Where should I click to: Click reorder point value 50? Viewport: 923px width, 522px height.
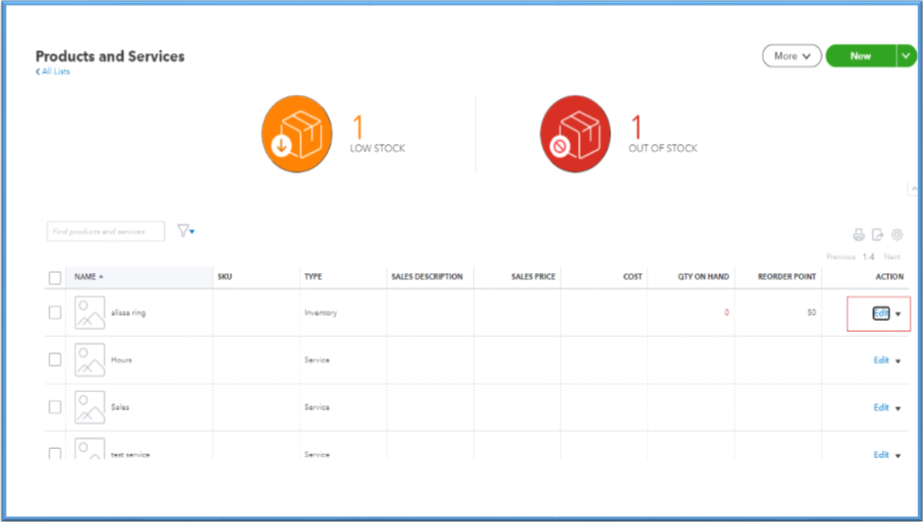(812, 312)
